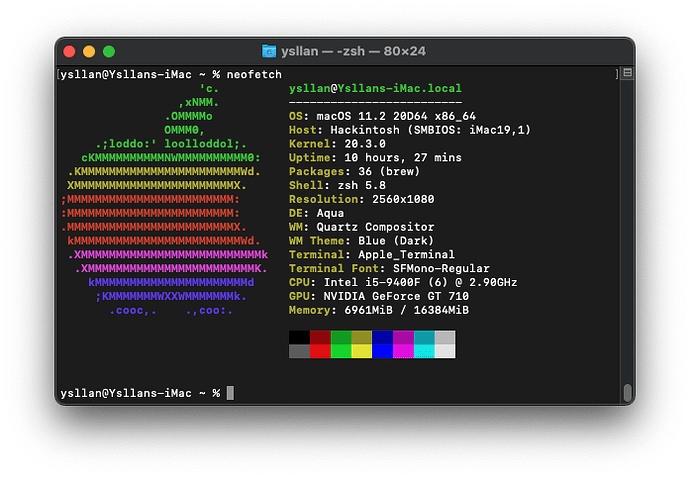Click the purple color block
The height and width of the screenshot is (478, 690).
point(403,338)
